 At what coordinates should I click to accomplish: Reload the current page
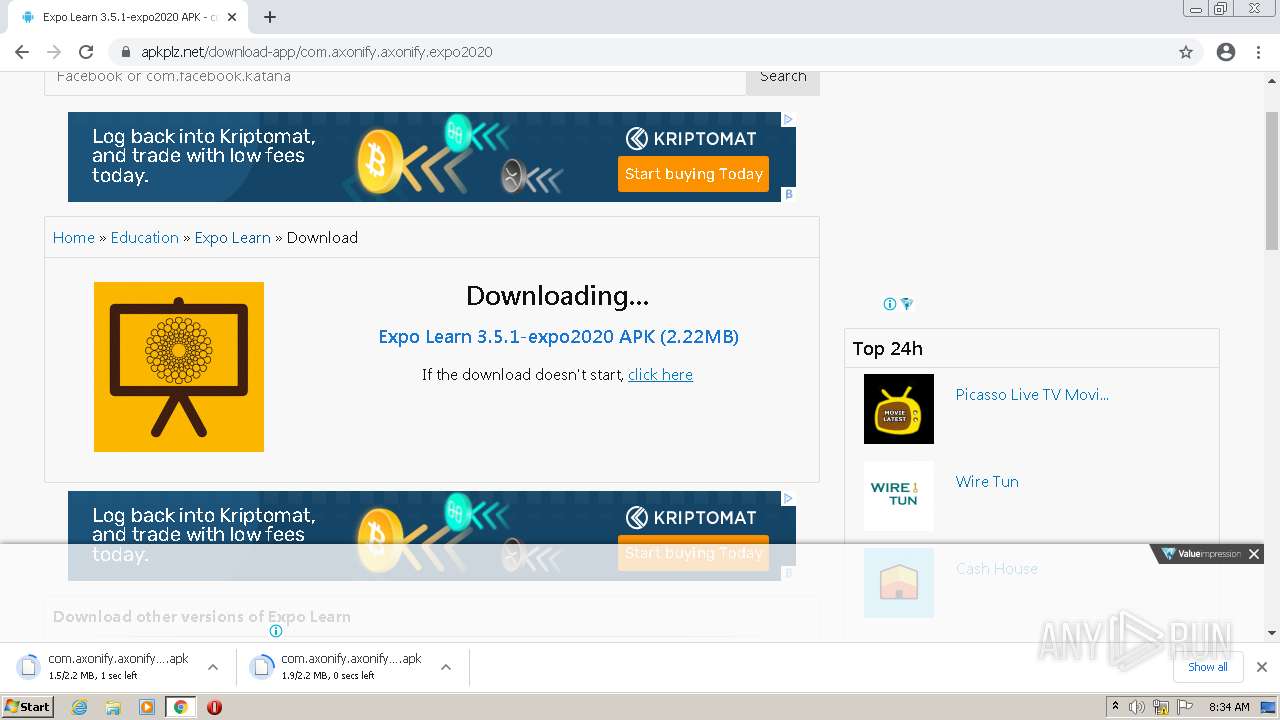coord(86,52)
